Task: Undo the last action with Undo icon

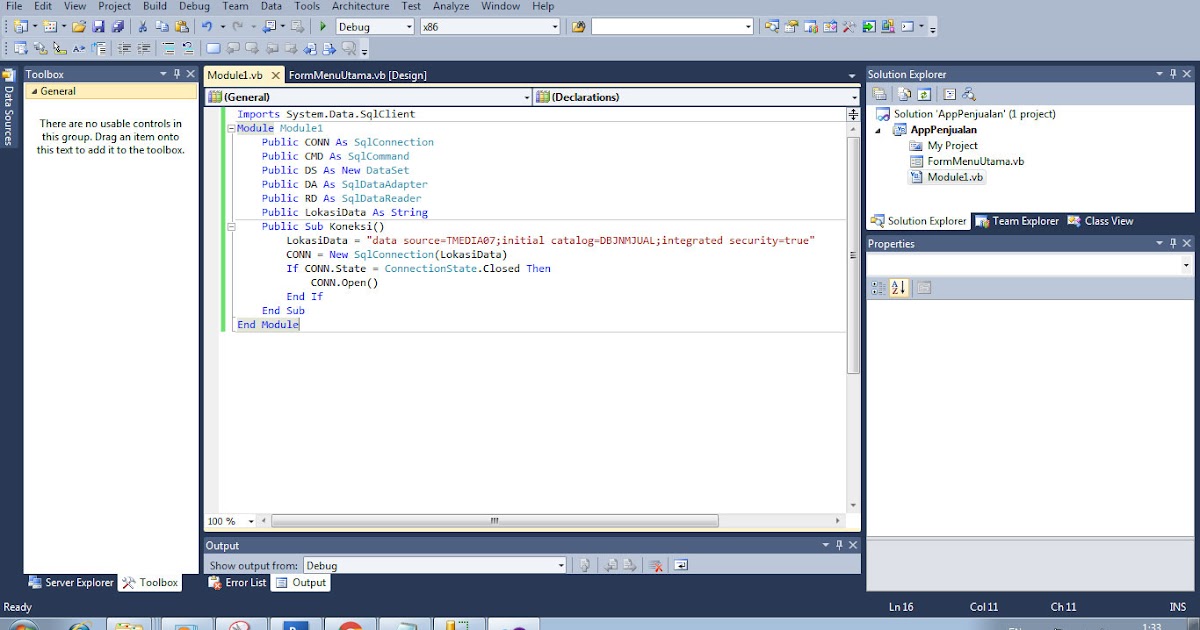Action: click(207, 27)
